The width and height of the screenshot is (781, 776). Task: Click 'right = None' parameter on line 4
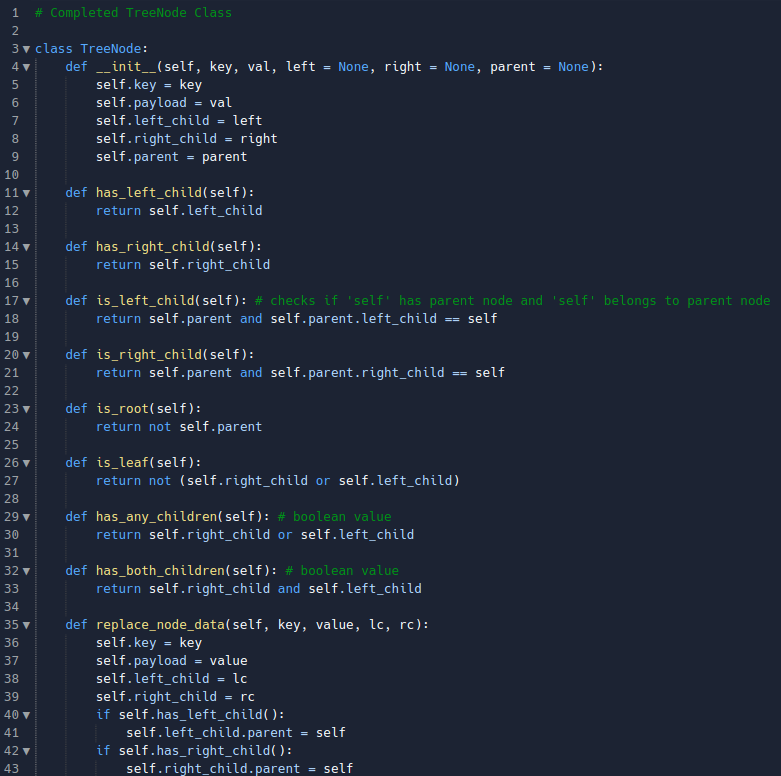tap(429, 67)
